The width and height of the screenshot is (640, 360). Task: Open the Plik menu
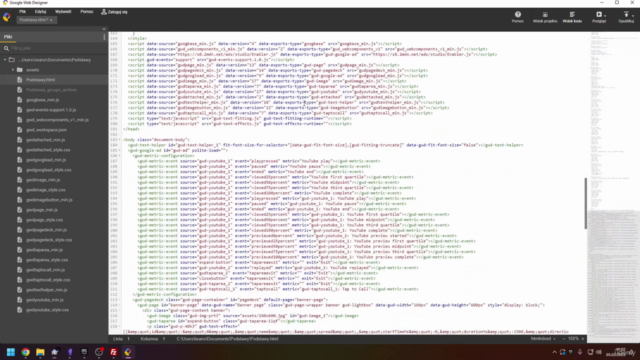tap(22, 12)
